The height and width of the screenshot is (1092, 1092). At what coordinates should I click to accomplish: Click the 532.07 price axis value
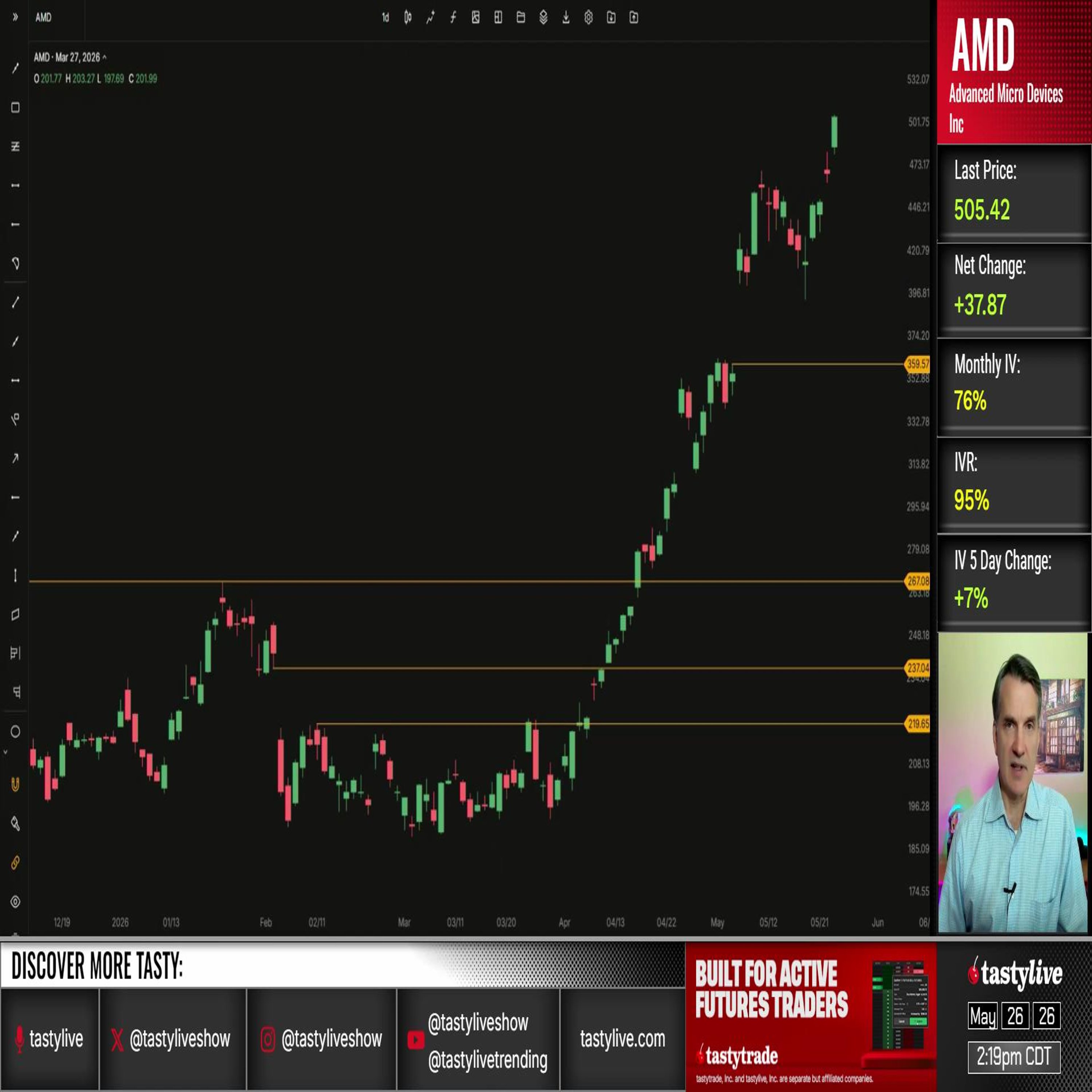[918, 79]
